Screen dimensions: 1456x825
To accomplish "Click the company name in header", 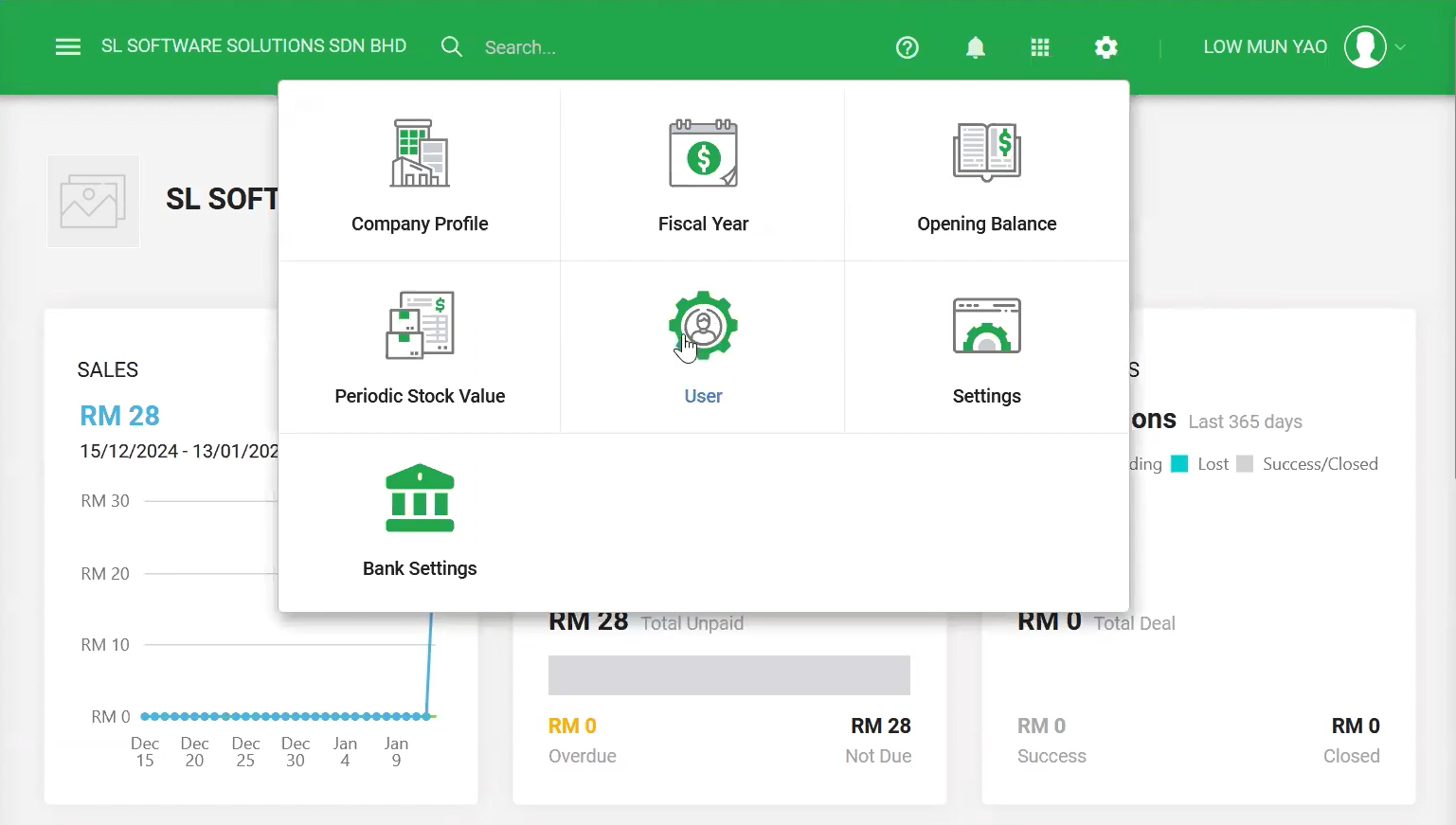I will [x=254, y=46].
